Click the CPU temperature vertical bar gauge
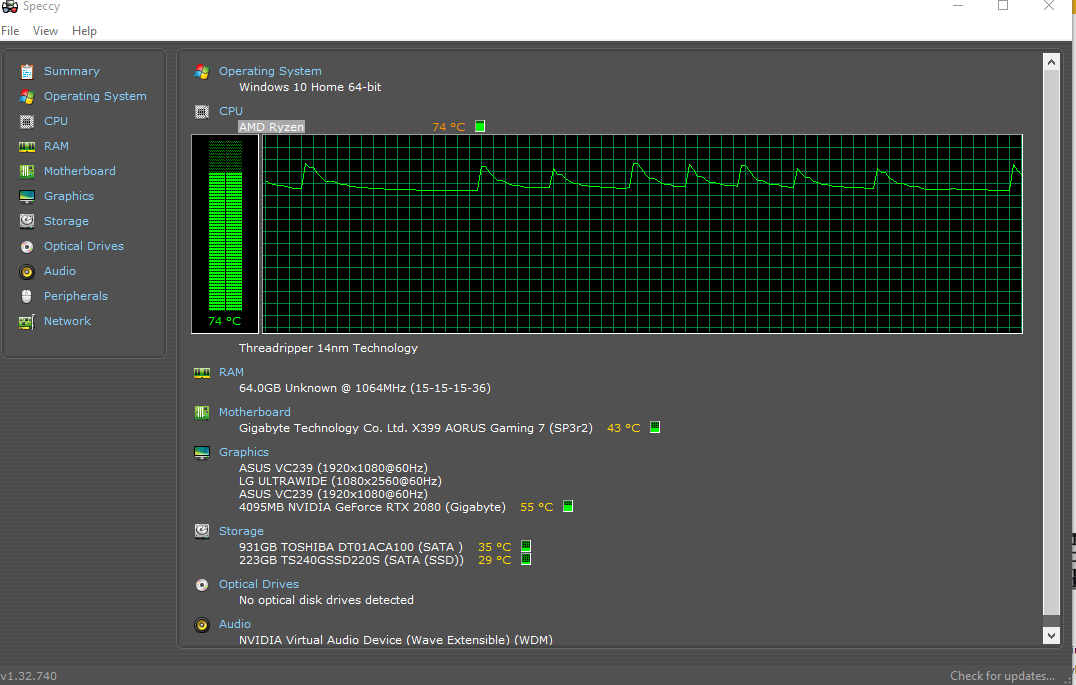 click(x=225, y=234)
